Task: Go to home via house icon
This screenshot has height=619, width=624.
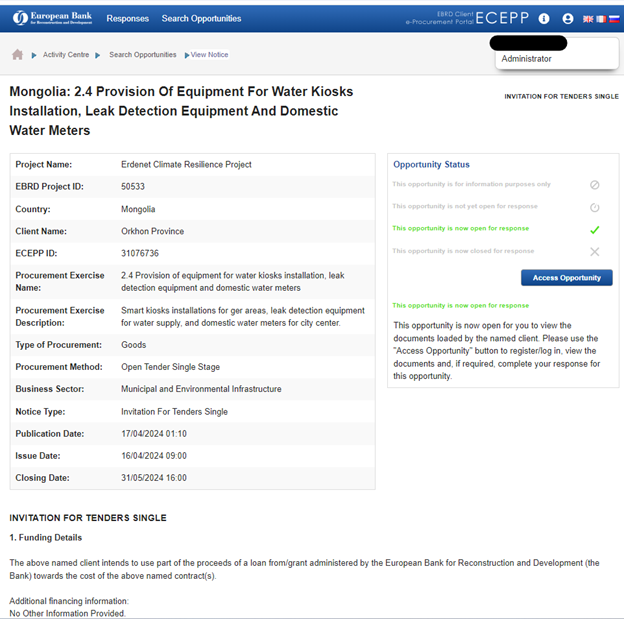Action: tap(18, 55)
